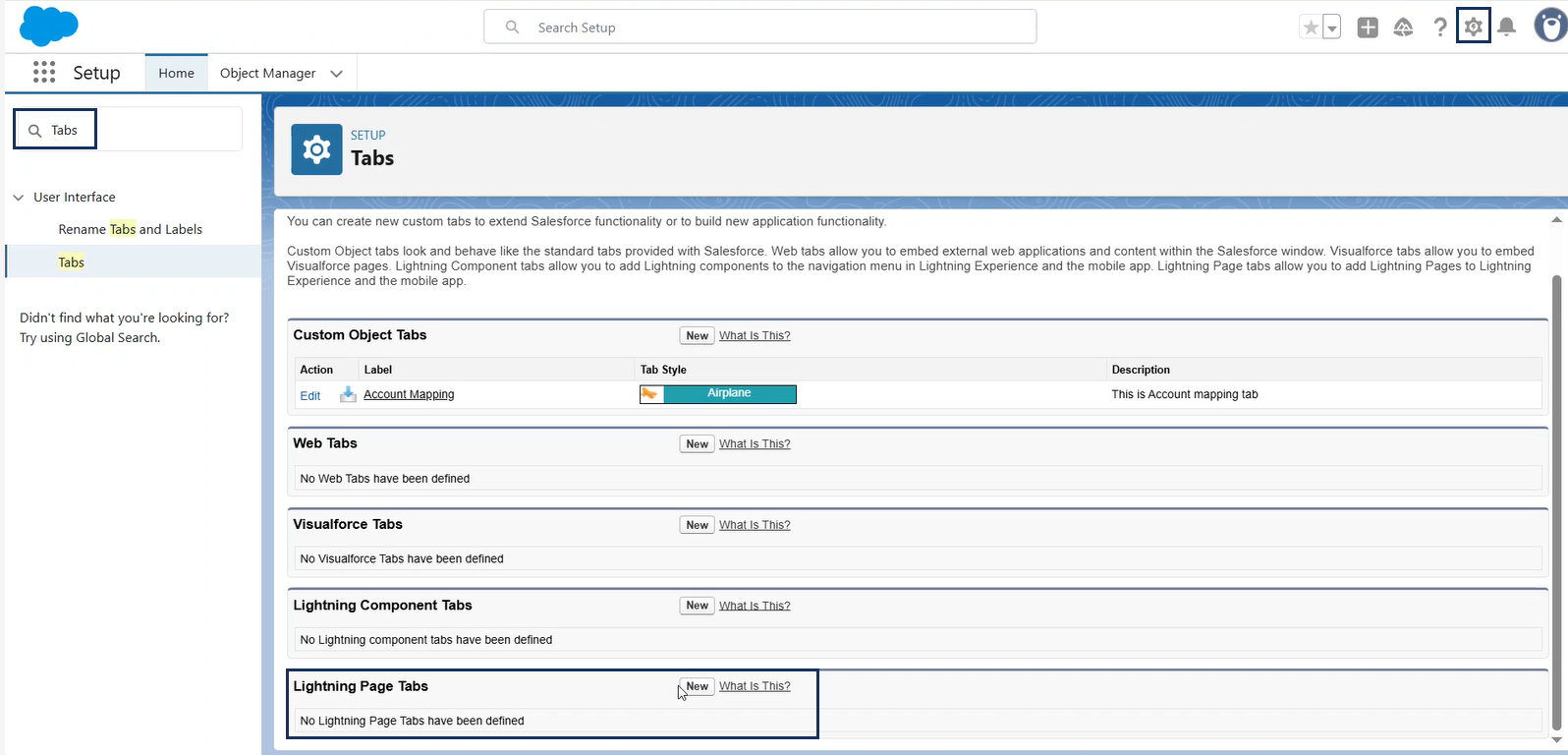Viewport: 1568px width, 756px height.
Task: Open the Account Mapping tab link
Action: (x=409, y=394)
